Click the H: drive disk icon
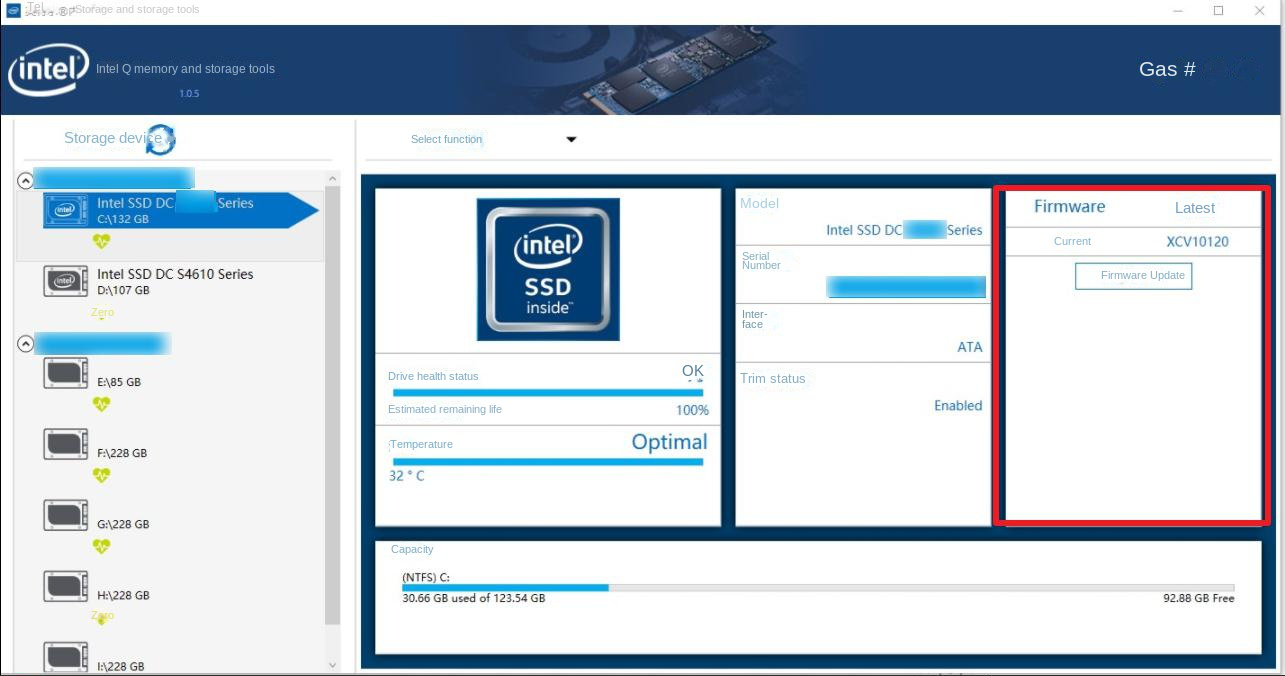This screenshot has width=1285, height=676. tap(66, 586)
